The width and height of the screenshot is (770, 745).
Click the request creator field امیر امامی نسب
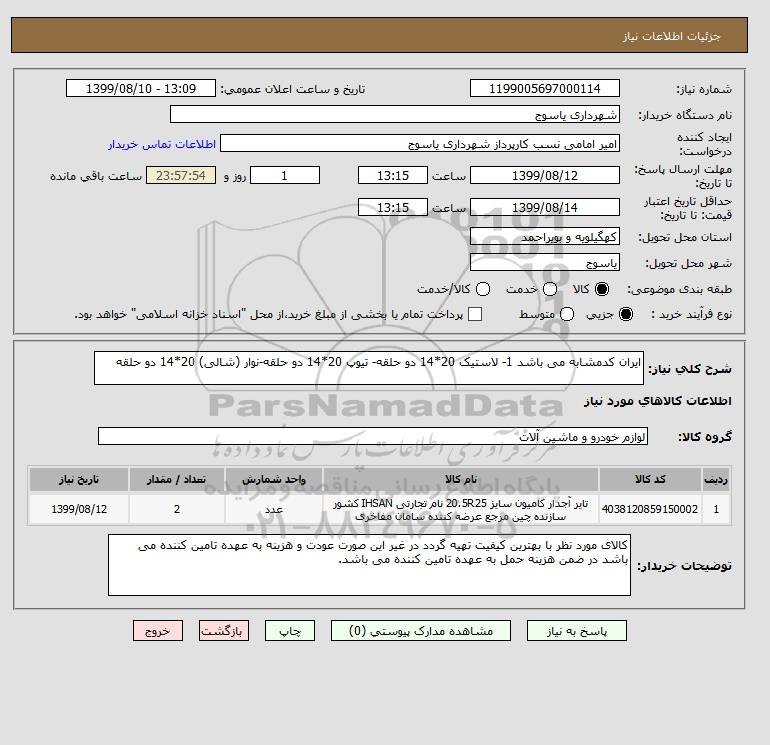tap(420, 144)
